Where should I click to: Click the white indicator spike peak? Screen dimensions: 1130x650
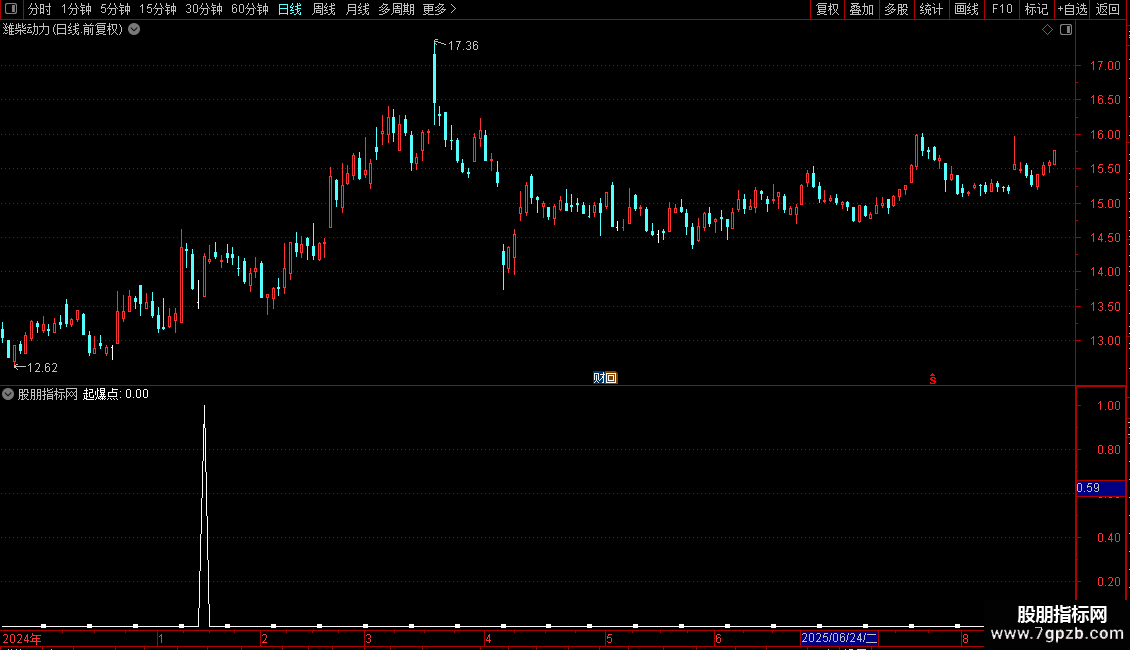pos(205,407)
